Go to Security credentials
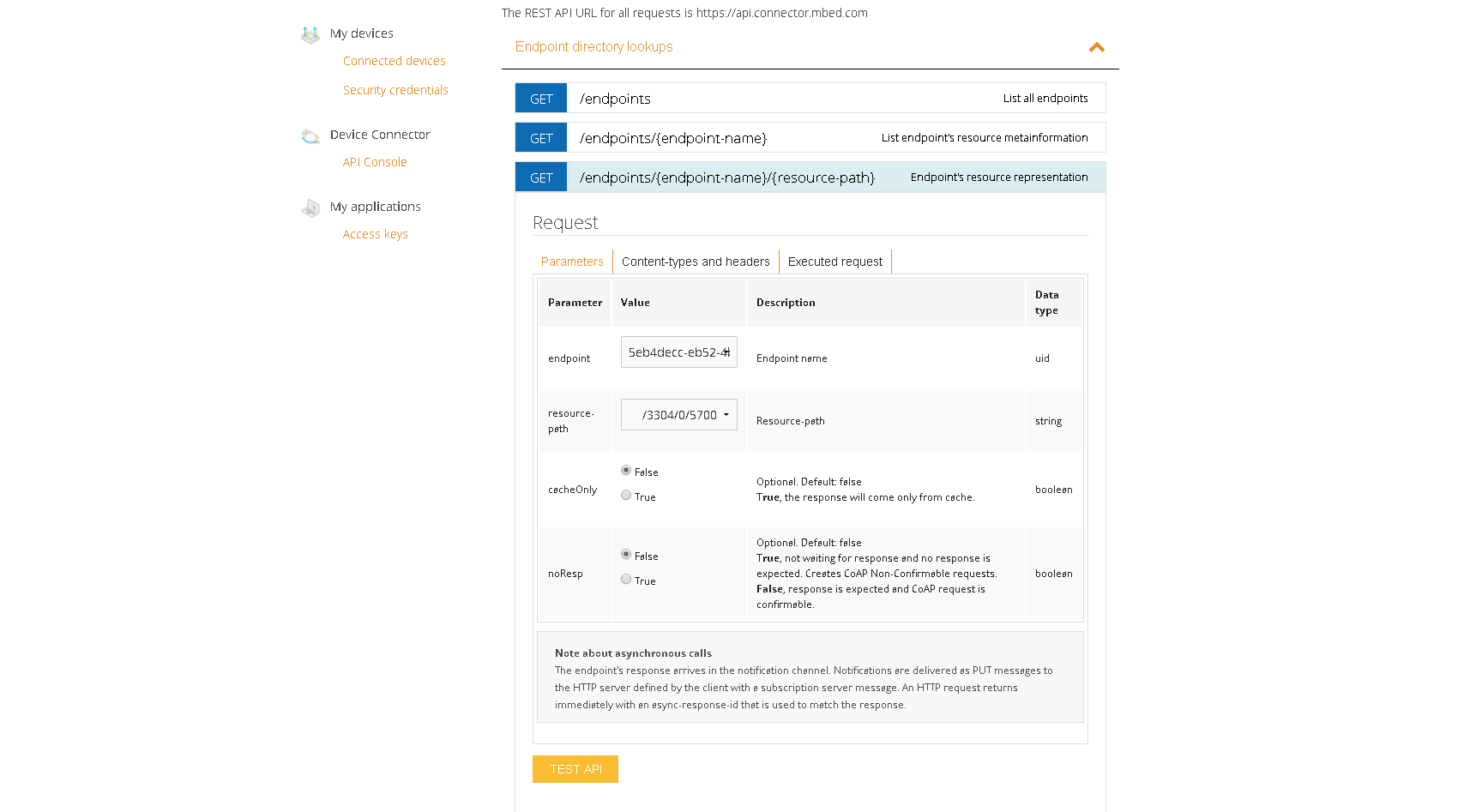 point(395,90)
